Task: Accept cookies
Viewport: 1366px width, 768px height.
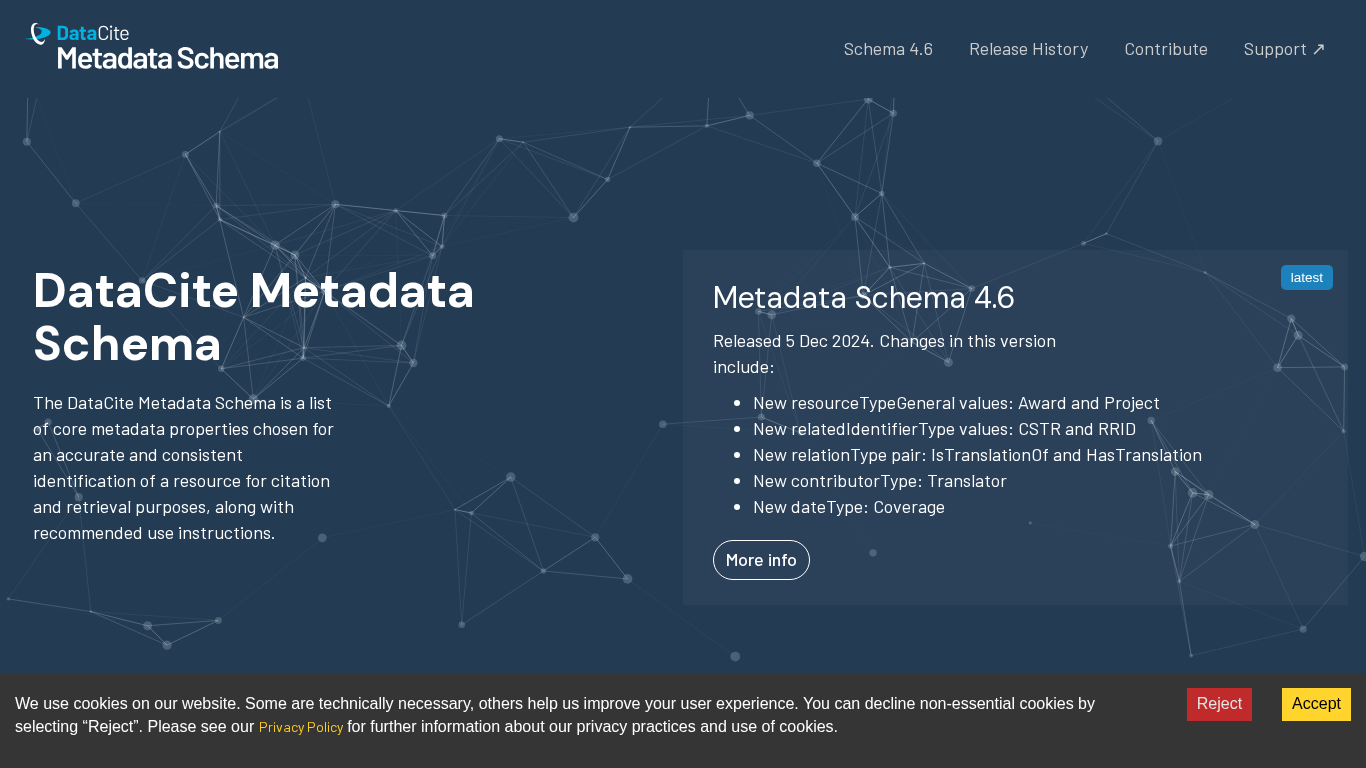Action: click(x=1316, y=704)
